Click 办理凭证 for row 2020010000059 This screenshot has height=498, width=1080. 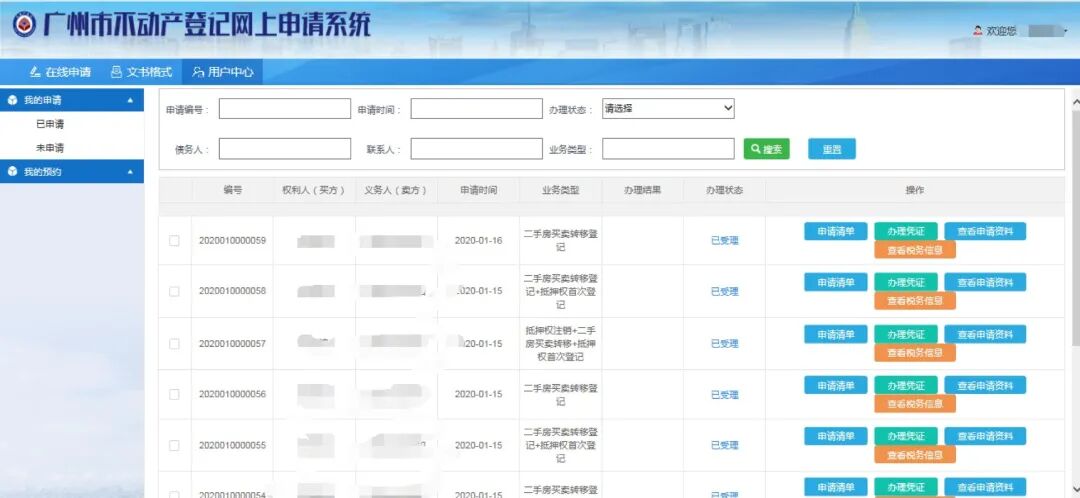pyautogui.click(x=906, y=231)
